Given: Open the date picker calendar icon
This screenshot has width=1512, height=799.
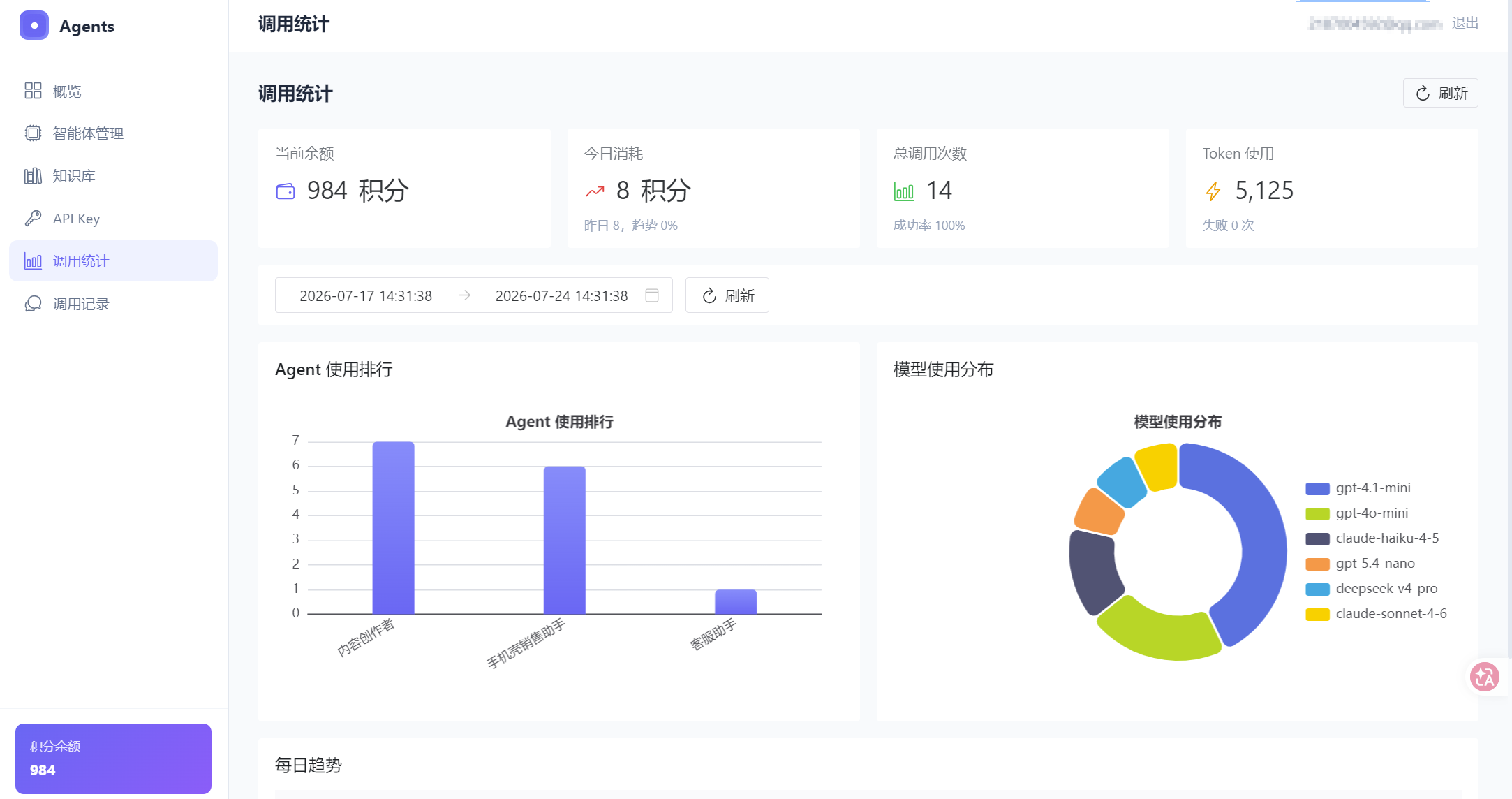Looking at the screenshot, I should tap(652, 295).
